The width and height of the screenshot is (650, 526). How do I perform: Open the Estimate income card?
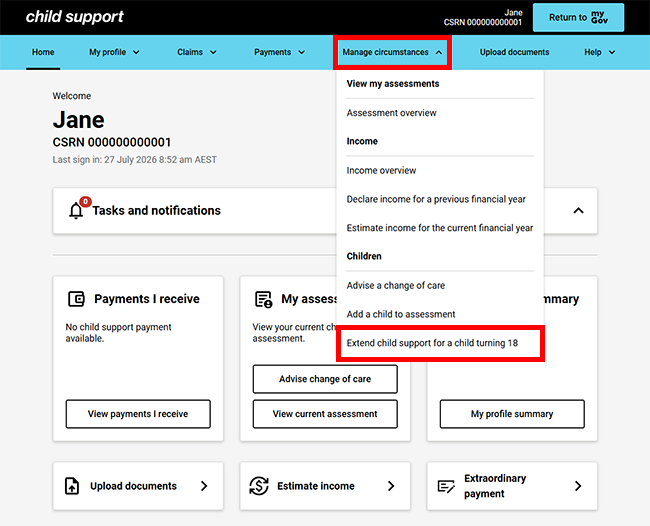pyautogui.click(x=325, y=486)
